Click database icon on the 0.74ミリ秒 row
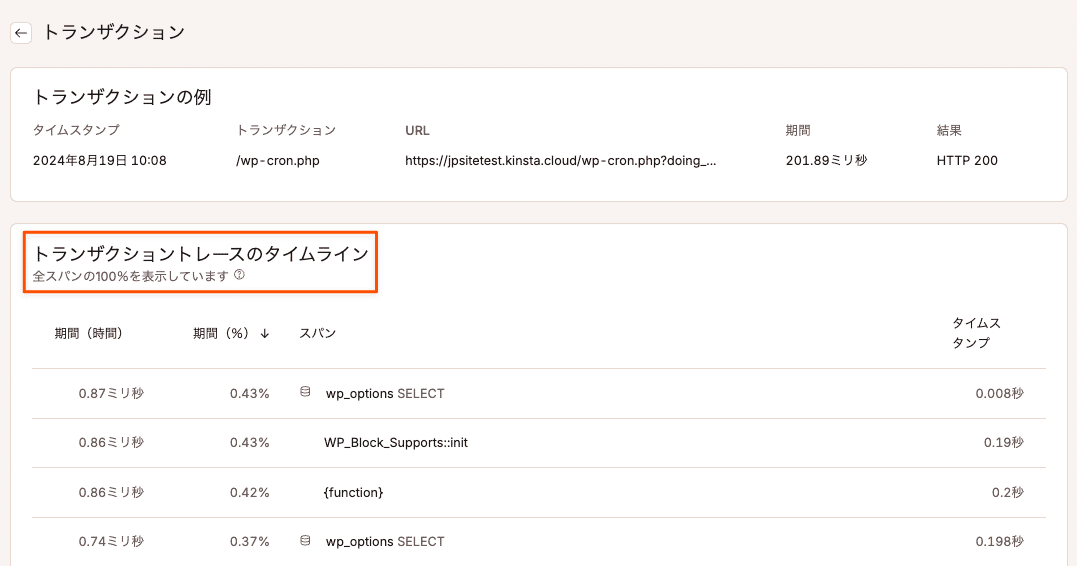 [x=306, y=541]
